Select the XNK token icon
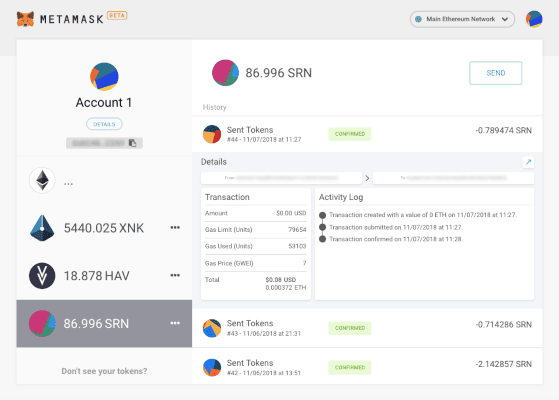Image resolution: width=559 pixels, height=400 pixels. 42,228
